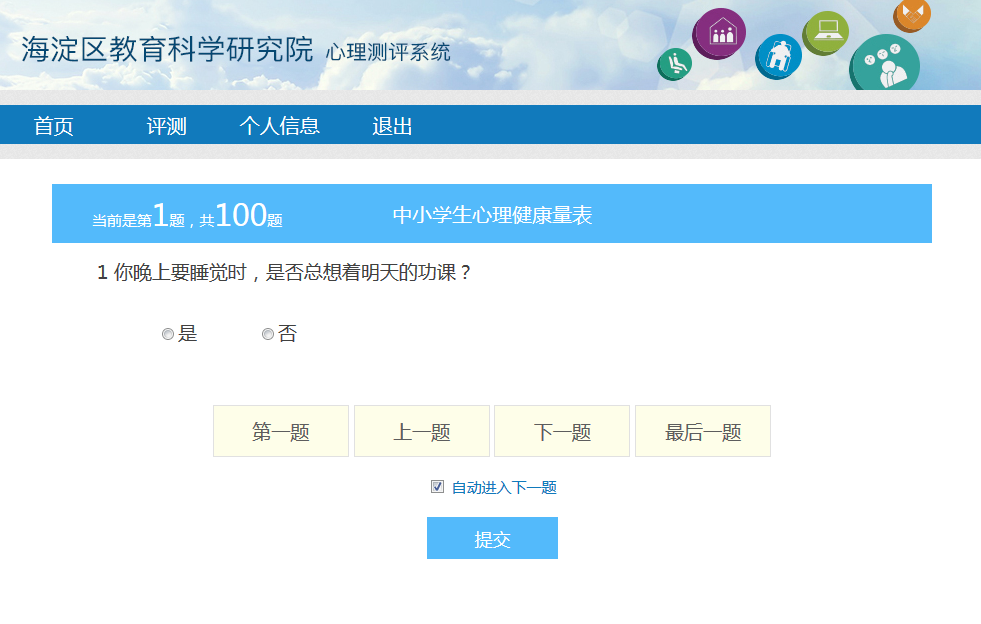Submit answers with the 提交 button
Viewport: 981px width, 624px height.
[x=492, y=538]
